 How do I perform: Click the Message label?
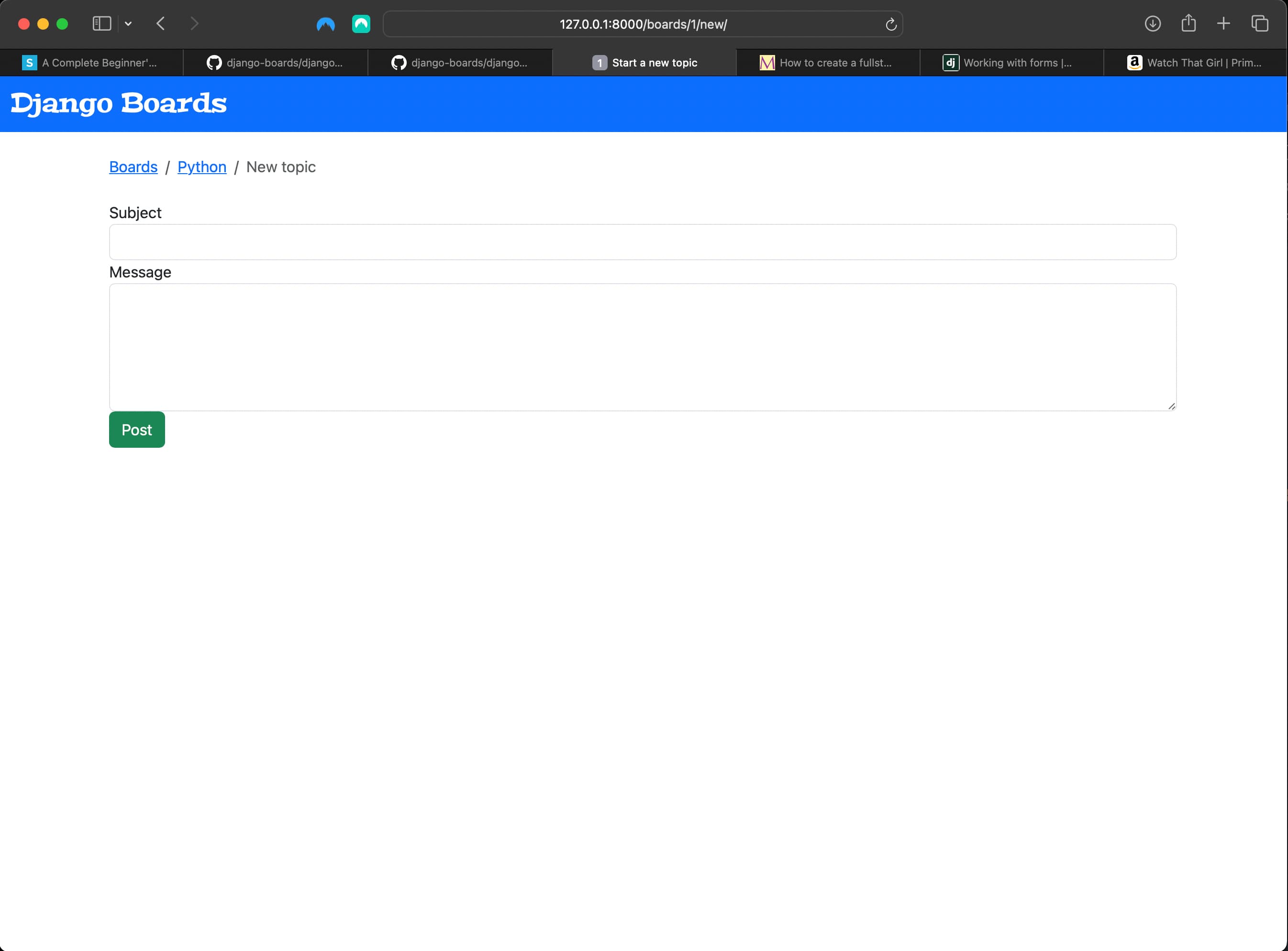tap(140, 272)
